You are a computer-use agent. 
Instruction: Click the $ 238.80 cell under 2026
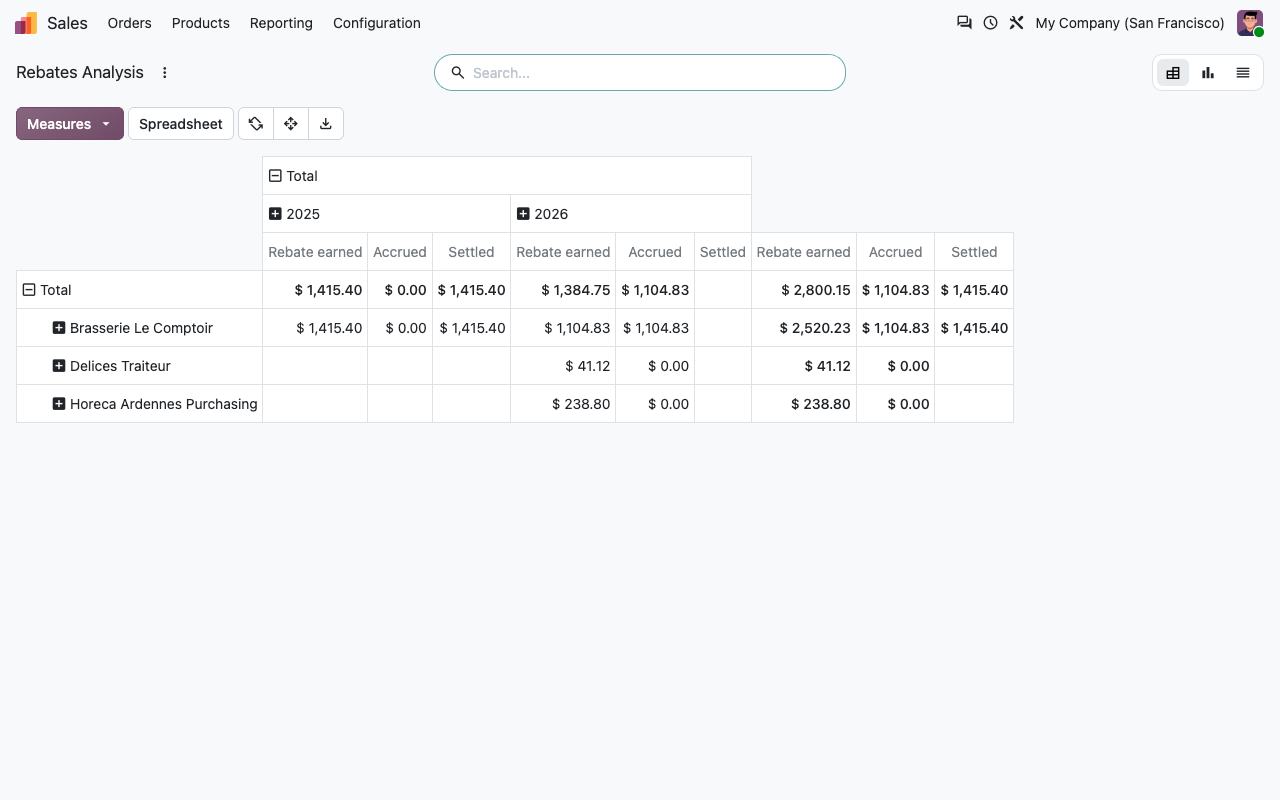[x=563, y=404]
